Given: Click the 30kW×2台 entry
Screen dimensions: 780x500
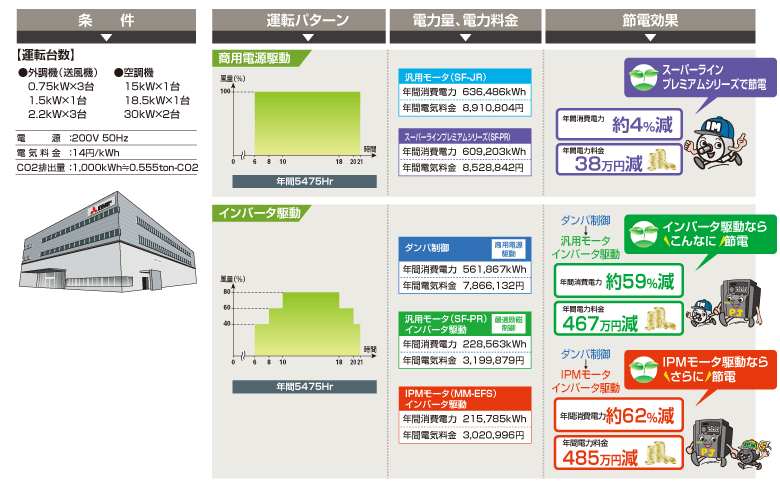Looking at the screenshot, I should coord(152,114).
